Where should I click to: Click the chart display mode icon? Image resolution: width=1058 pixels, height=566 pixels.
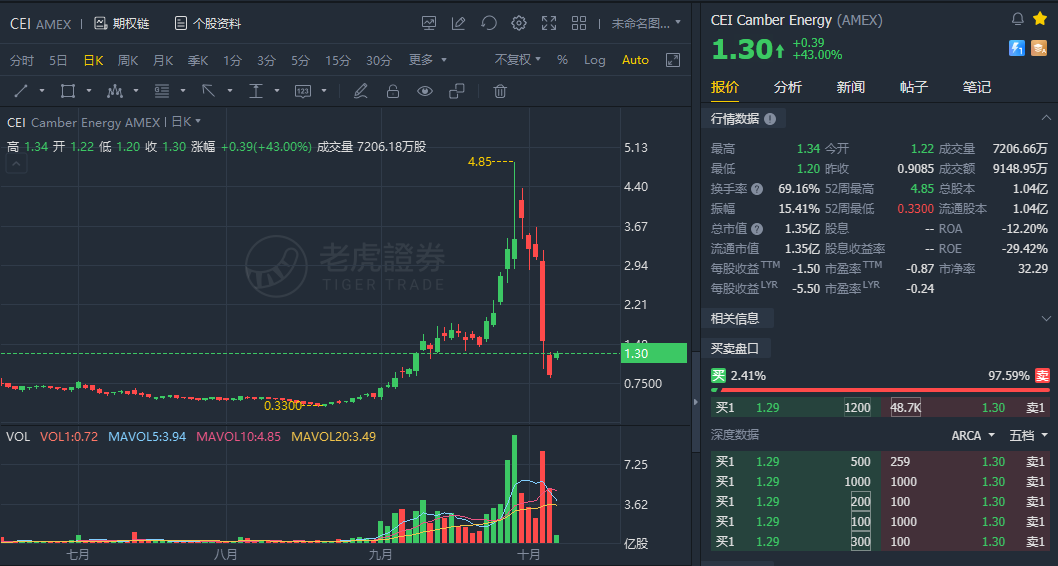point(428,24)
